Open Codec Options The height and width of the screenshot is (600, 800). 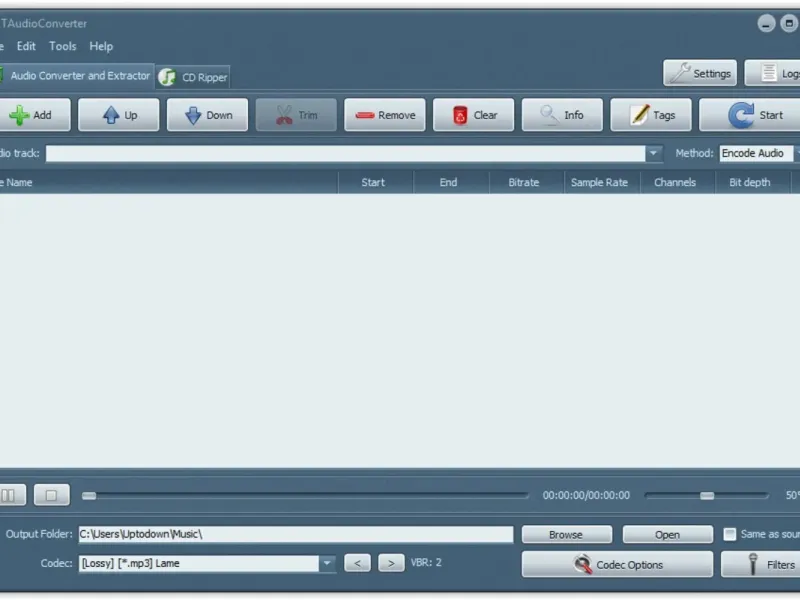coord(617,564)
